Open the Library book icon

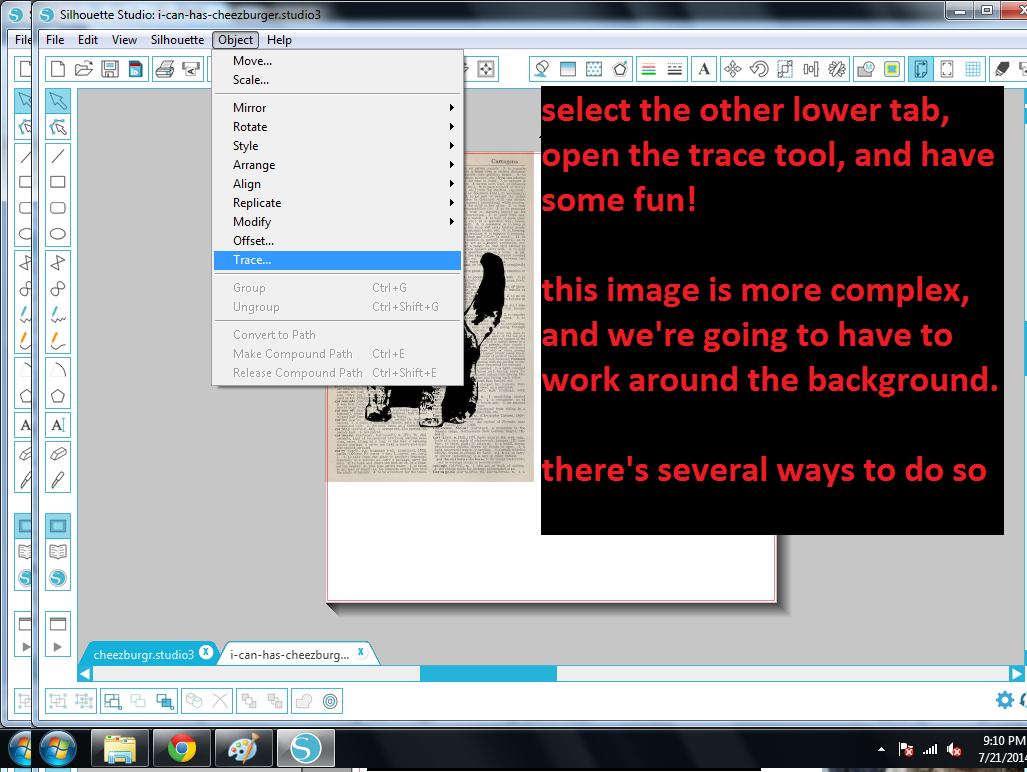coord(58,551)
